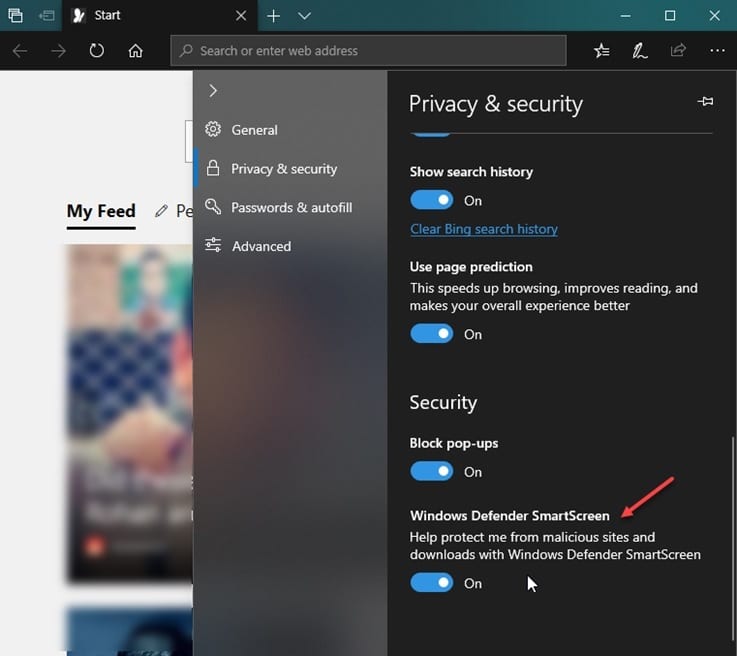Click the Add notes pen icon
The image size is (737, 656).
click(x=639, y=50)
